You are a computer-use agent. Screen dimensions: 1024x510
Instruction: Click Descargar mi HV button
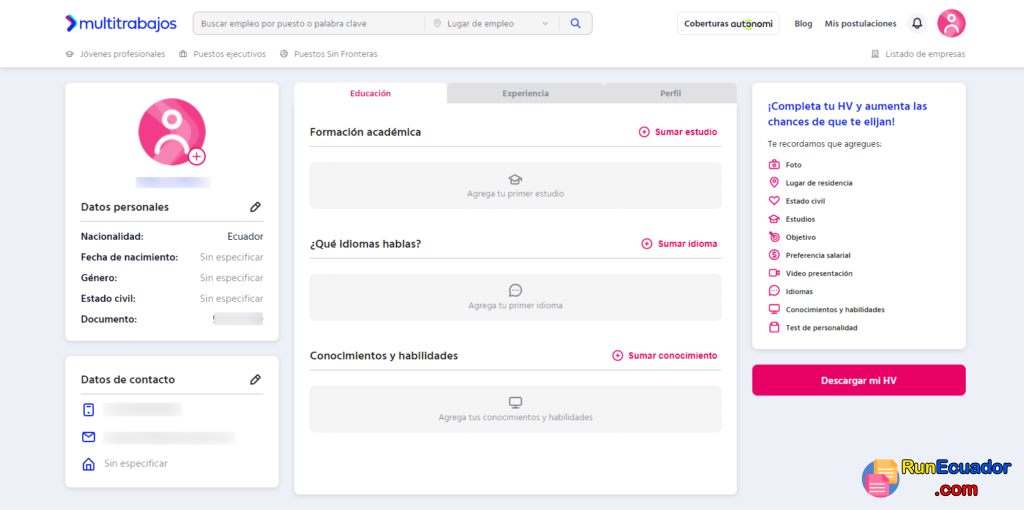[x=859, y=380]
